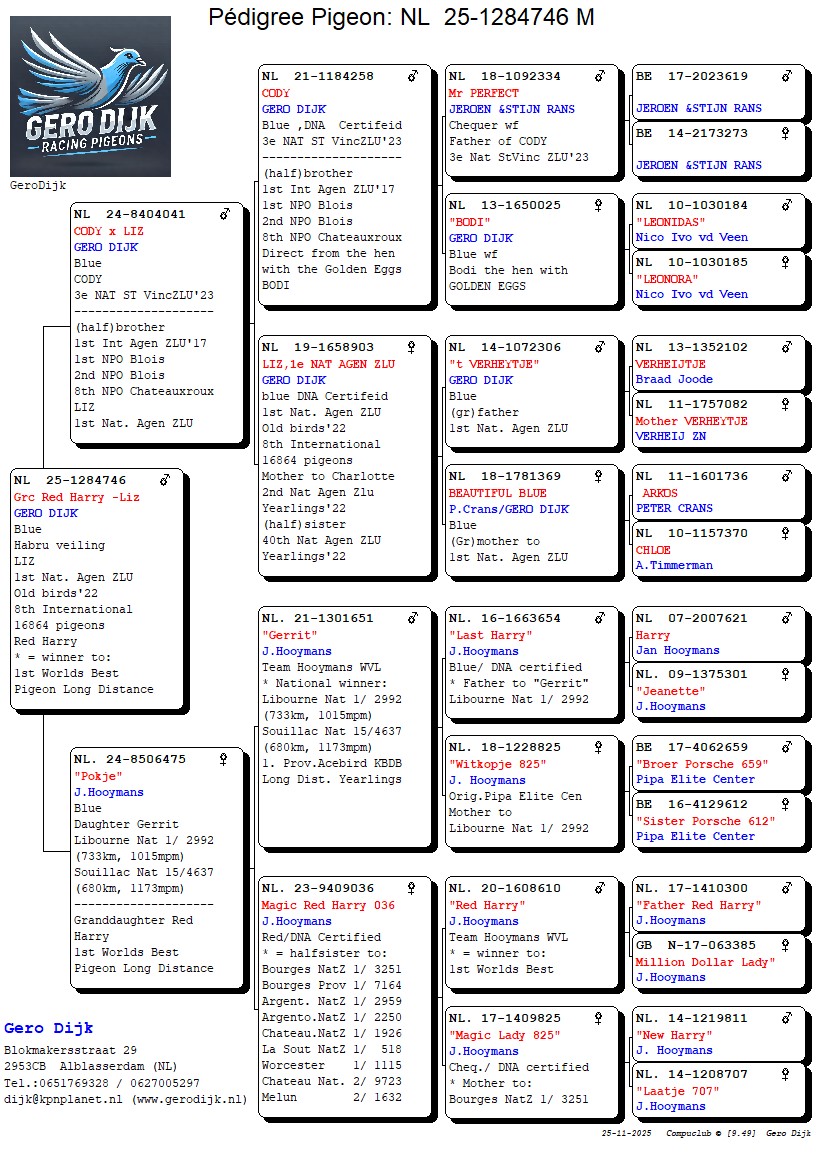Click male symbol in Mr PERFECT box
This screenshot has width=816, height=1172.
pos(599,76)
